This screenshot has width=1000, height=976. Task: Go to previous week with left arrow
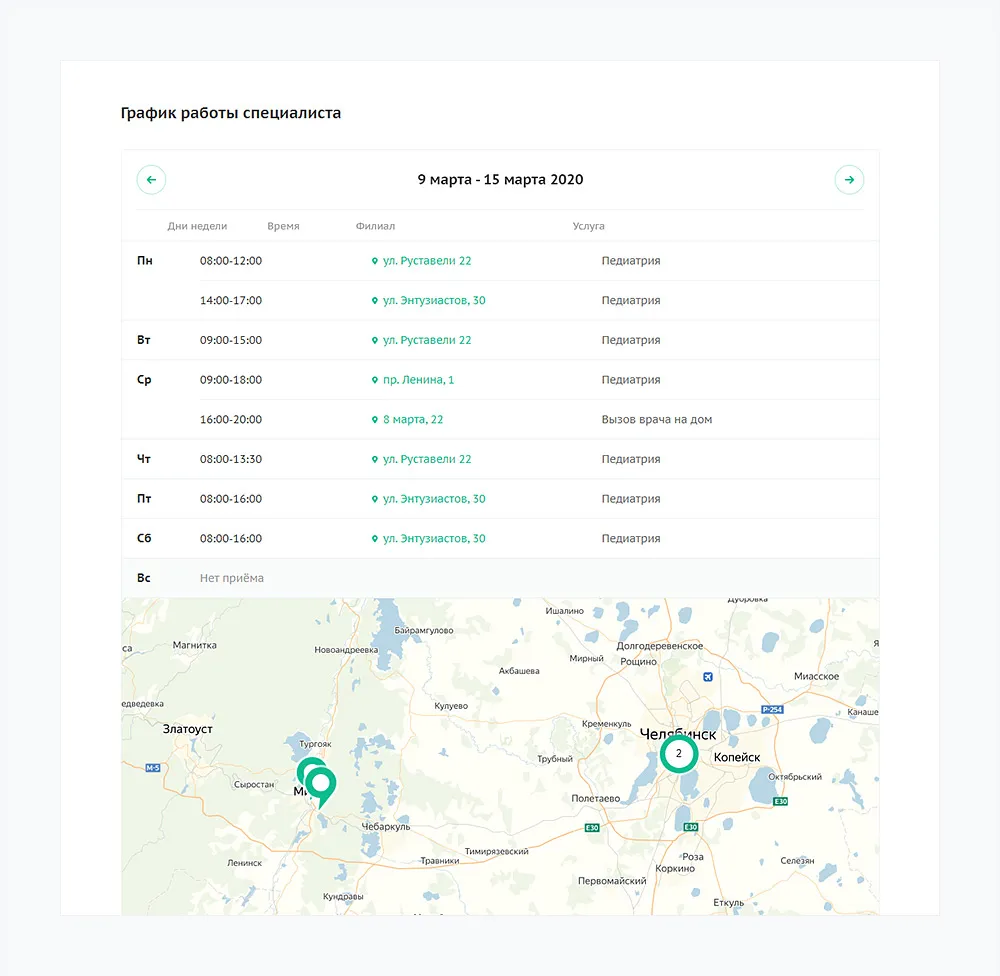point(151,180)
